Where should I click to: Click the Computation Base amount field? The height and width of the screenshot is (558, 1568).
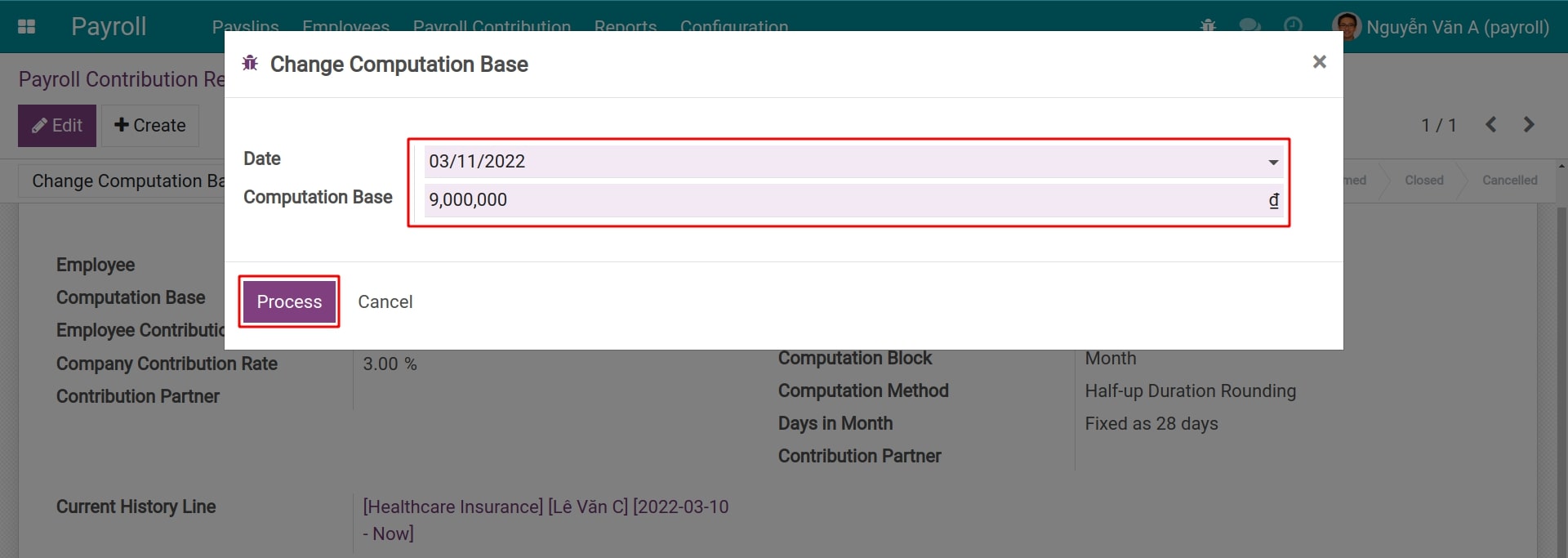(x=841, y=200)
